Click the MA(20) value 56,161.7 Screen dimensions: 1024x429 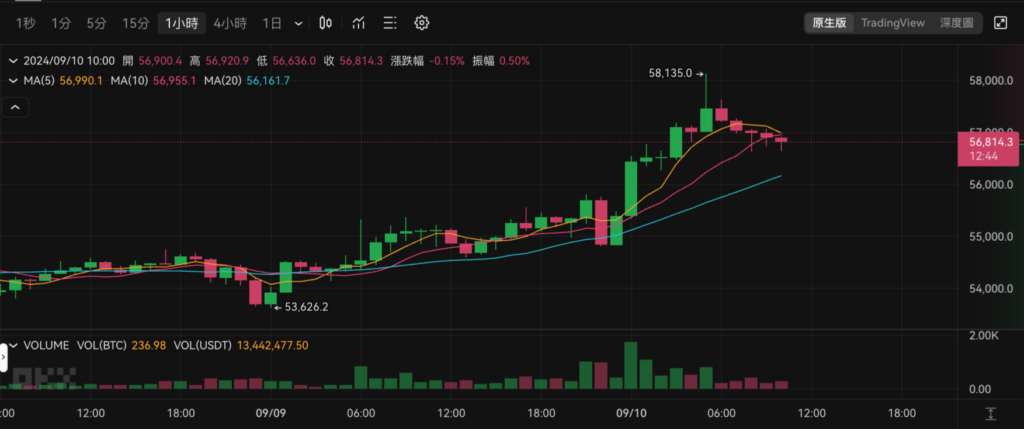coord(268,80)
